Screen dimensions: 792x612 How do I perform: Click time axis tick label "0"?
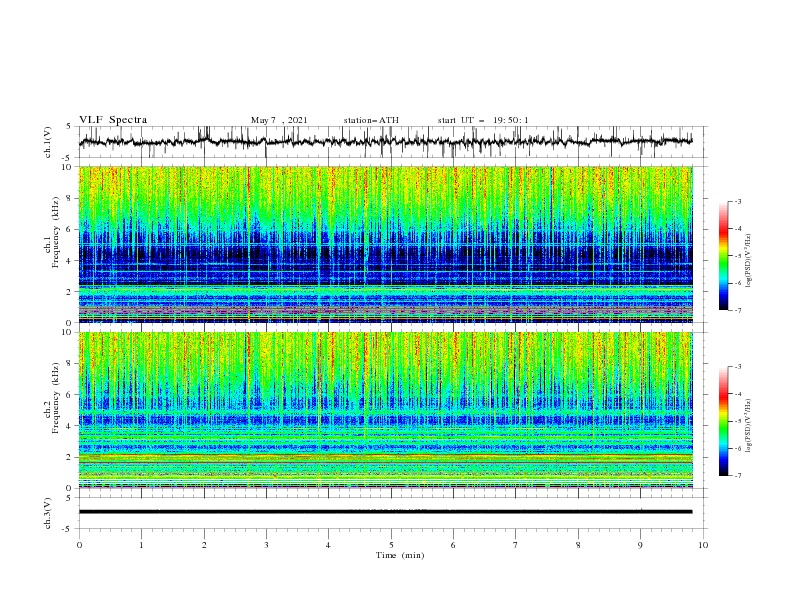click(x=79, y=545)
